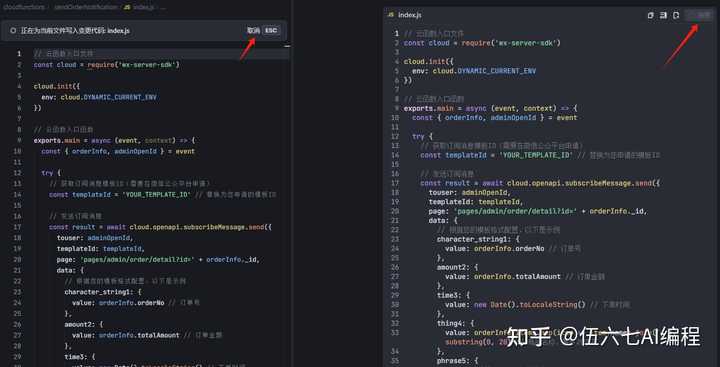The image size is (720, 367).
Task: Click the JS file icon in the breadcrumb
Action: click(127, 7)
